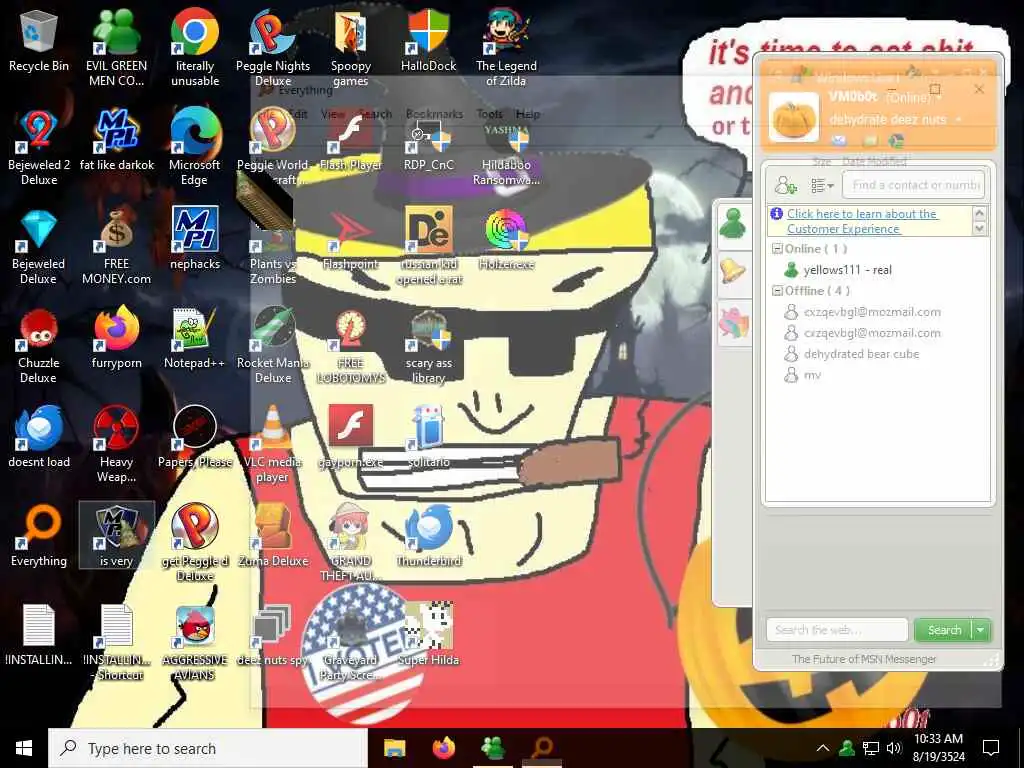Open FREE MONEY.com money bag shortcut
The image size is (1024, 768).
coord(116,247)
